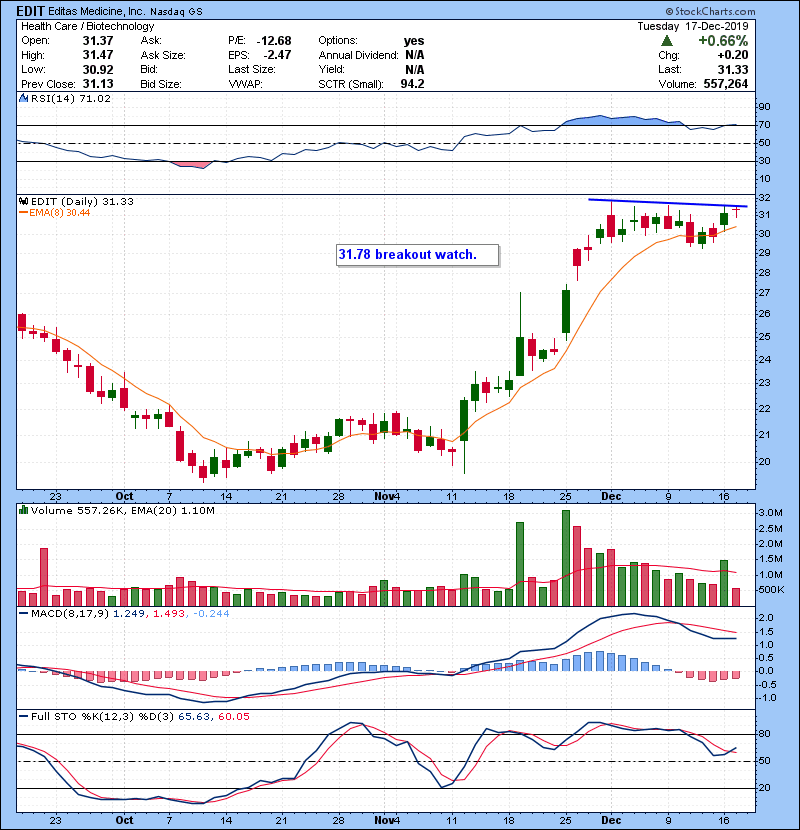
Task: Select the EDIT ticker symbol in the header
Action: (x=30, y=11)
